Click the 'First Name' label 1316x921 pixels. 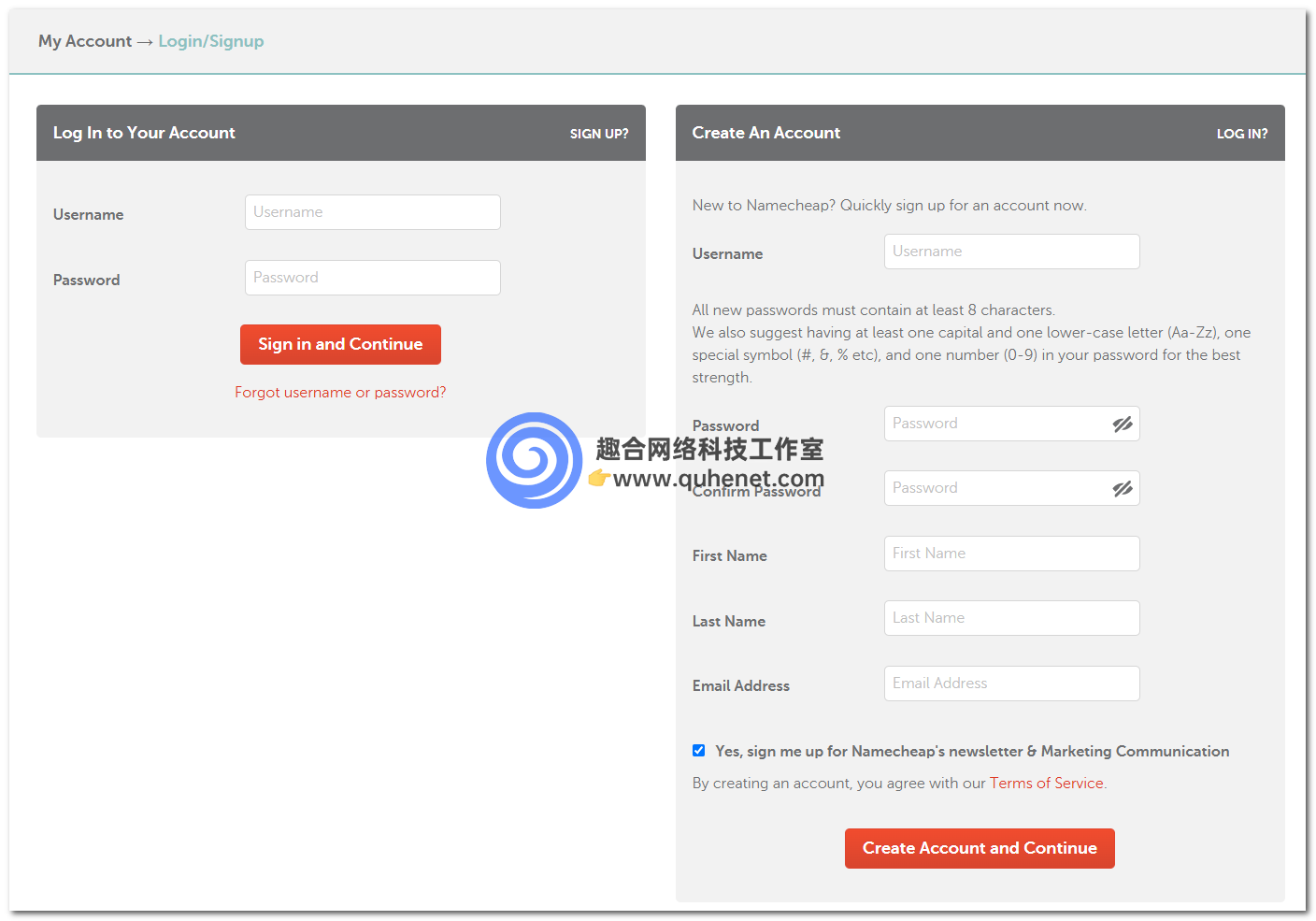[x=730, y=555]
